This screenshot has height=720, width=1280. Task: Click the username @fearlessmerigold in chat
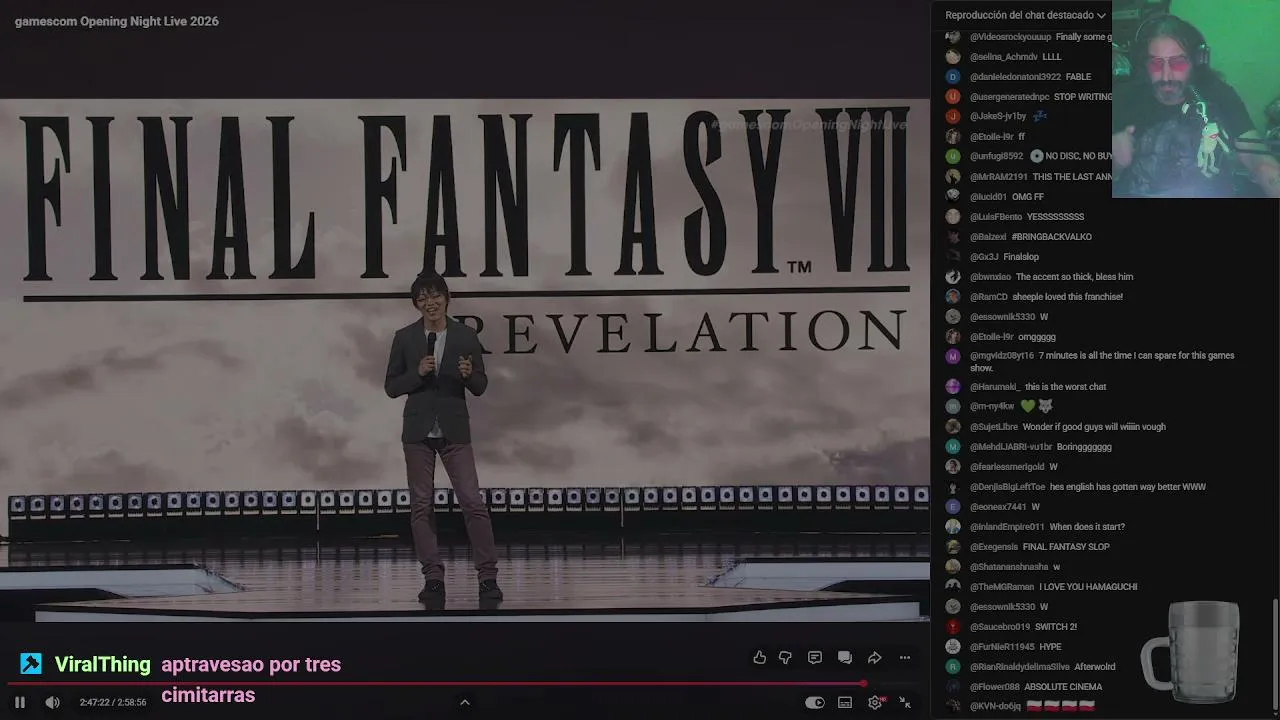[1007, 467]
